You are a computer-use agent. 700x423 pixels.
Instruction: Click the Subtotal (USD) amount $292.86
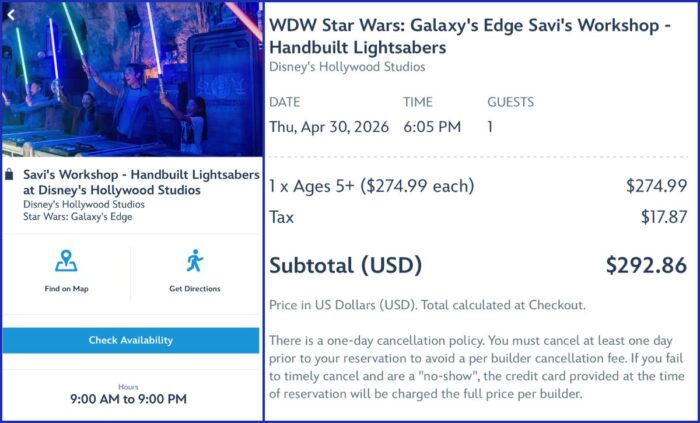[x=646, y=265]
